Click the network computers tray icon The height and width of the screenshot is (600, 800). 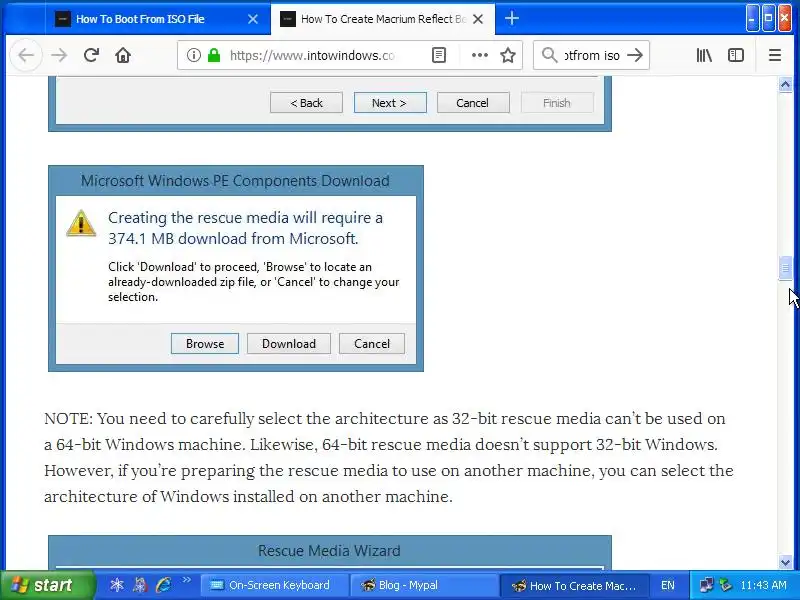707,585
